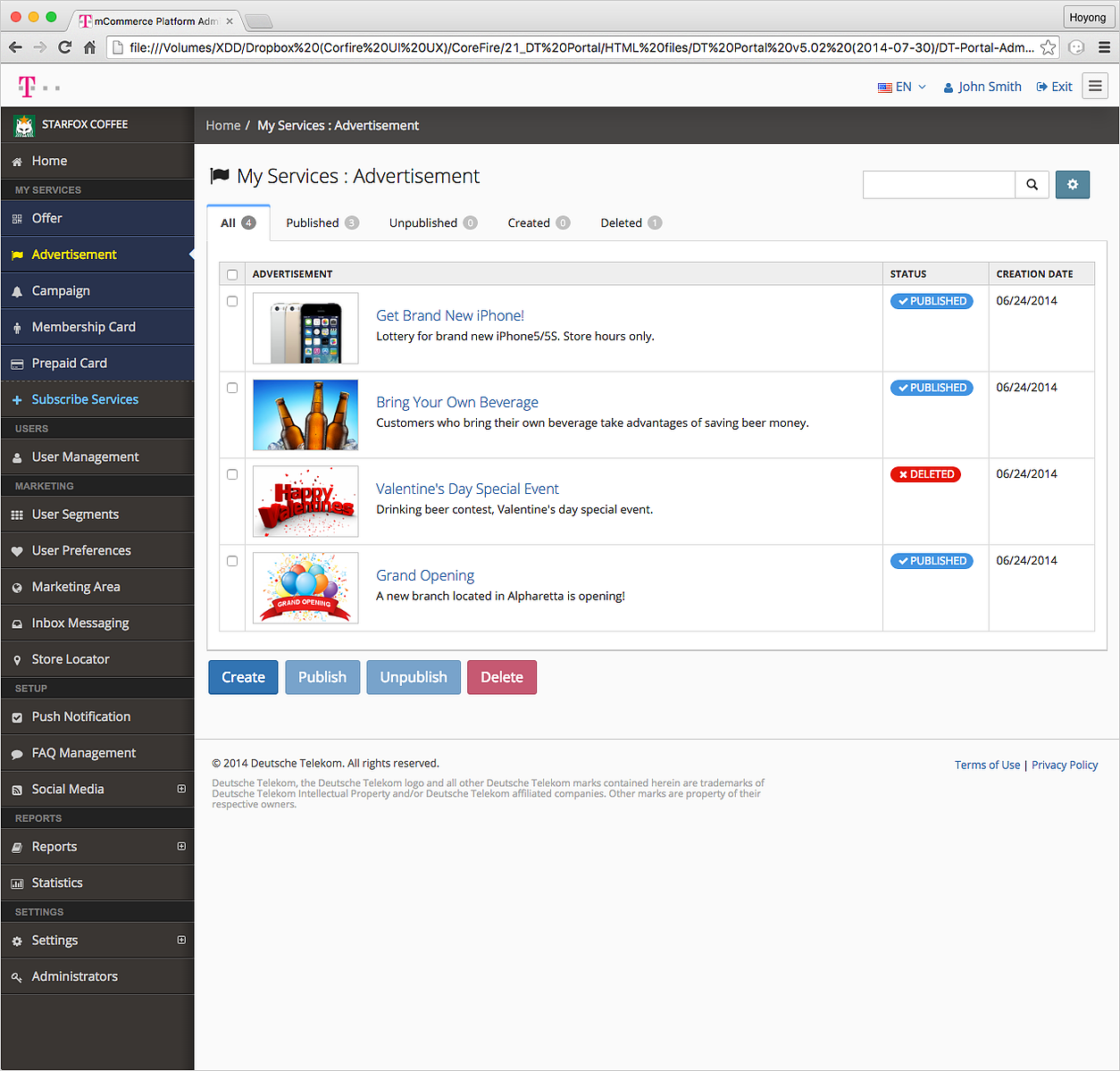The width and height of the screenshot is (1120, 1071).
Task: Expand the Social Media submenu
Action: (x=181, y=789)
